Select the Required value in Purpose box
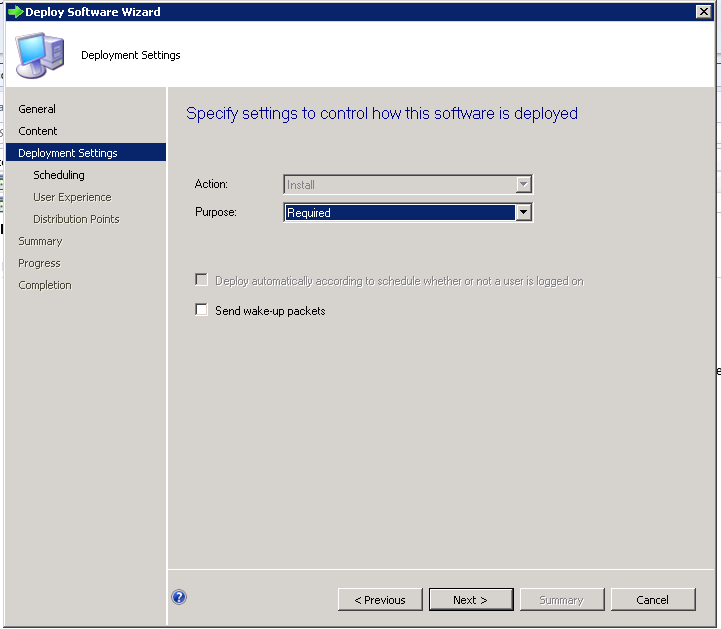The image size is (721, 629). point(400,212)
